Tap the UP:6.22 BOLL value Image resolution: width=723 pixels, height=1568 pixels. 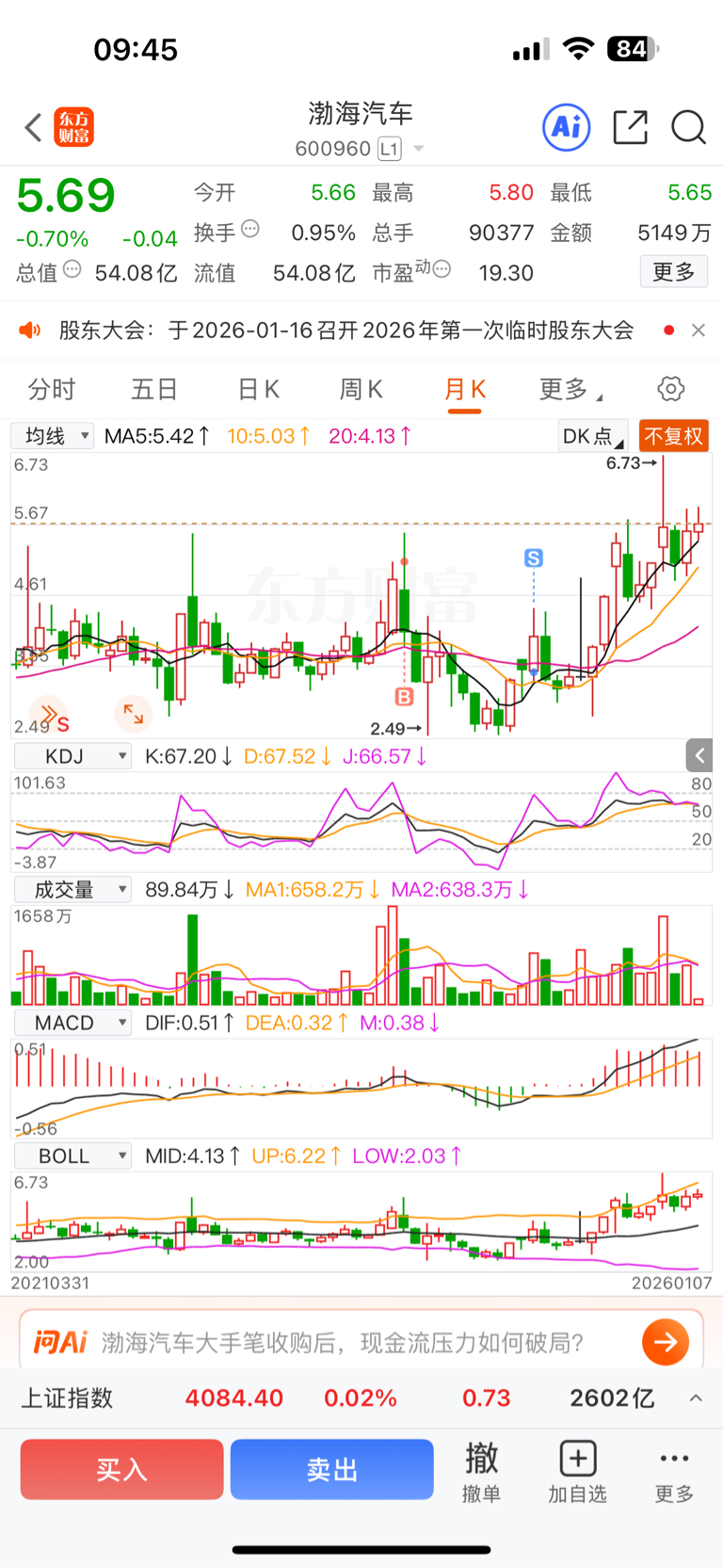(296, 1156)
